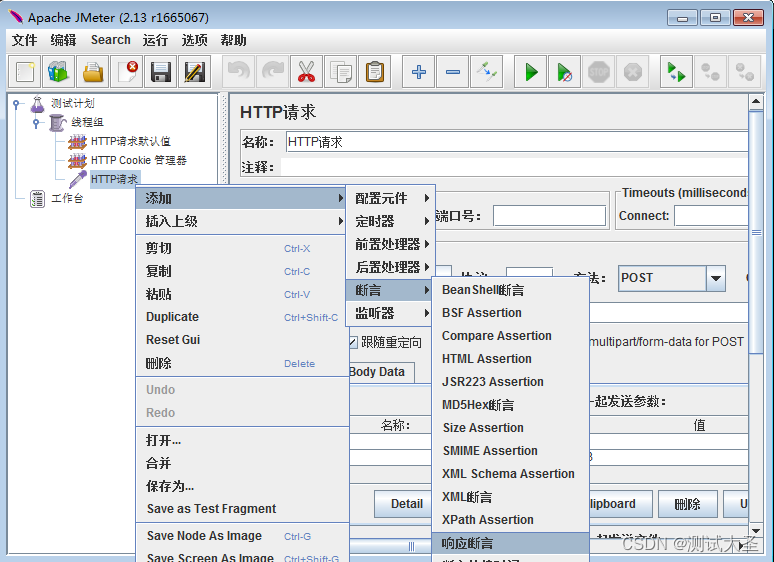Click the Remote start all icon

[676, 72]
